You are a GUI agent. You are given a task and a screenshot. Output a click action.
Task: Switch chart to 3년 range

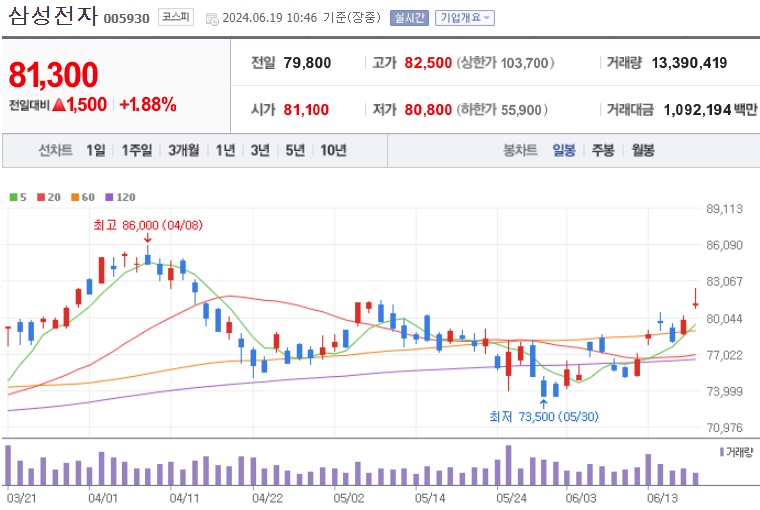260,150
